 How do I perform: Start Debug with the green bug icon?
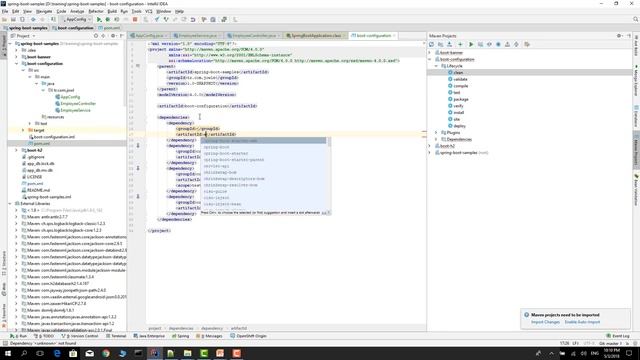pos(108,19)
